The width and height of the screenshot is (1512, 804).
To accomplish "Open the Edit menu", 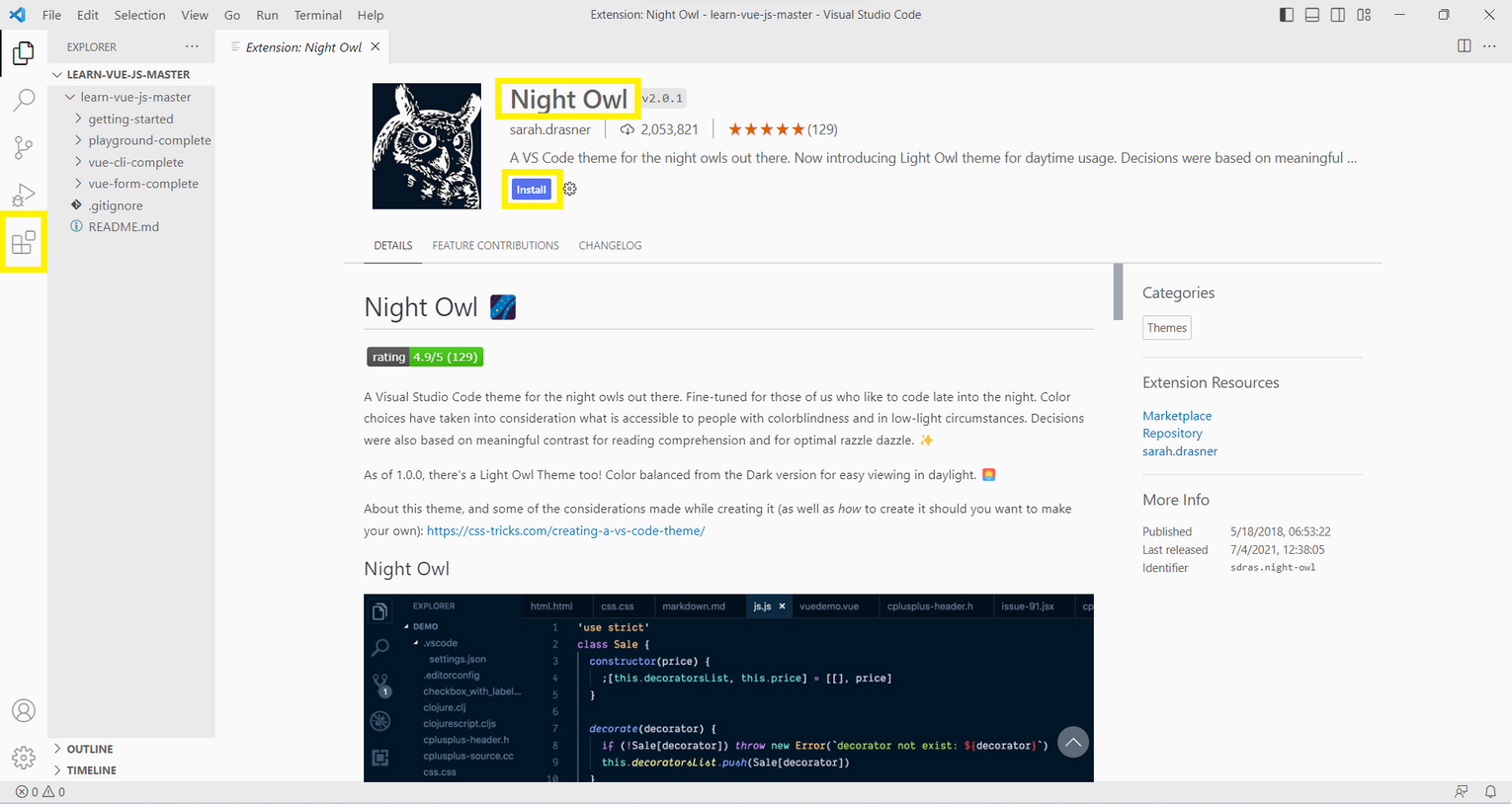I will click(88, 15).
